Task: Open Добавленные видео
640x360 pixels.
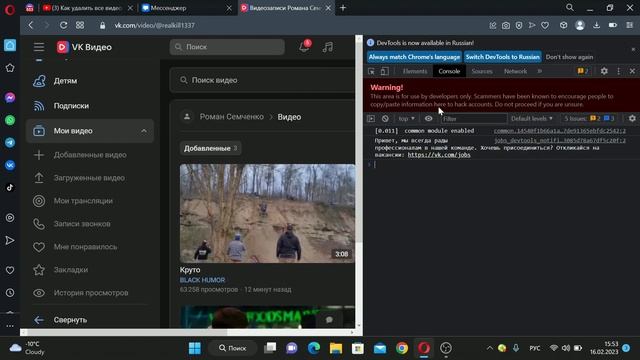Action: (90, 155)
